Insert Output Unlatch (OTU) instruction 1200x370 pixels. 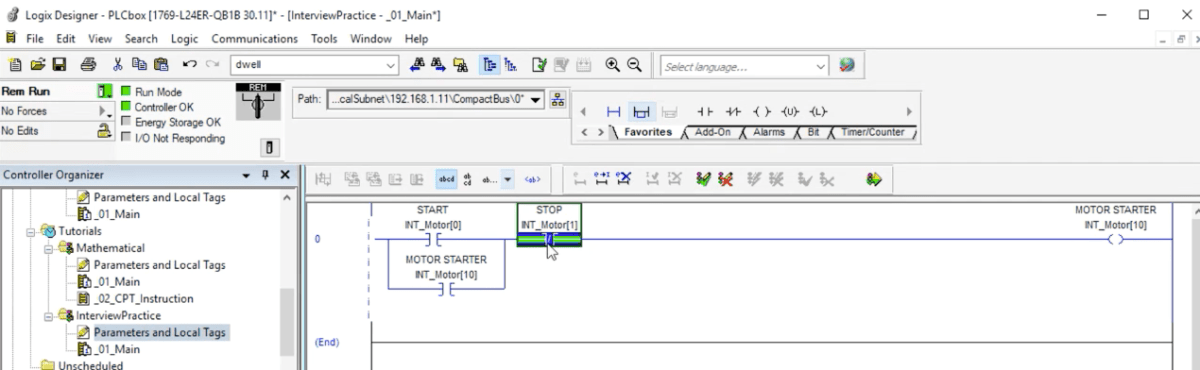[x=791, y=112]
